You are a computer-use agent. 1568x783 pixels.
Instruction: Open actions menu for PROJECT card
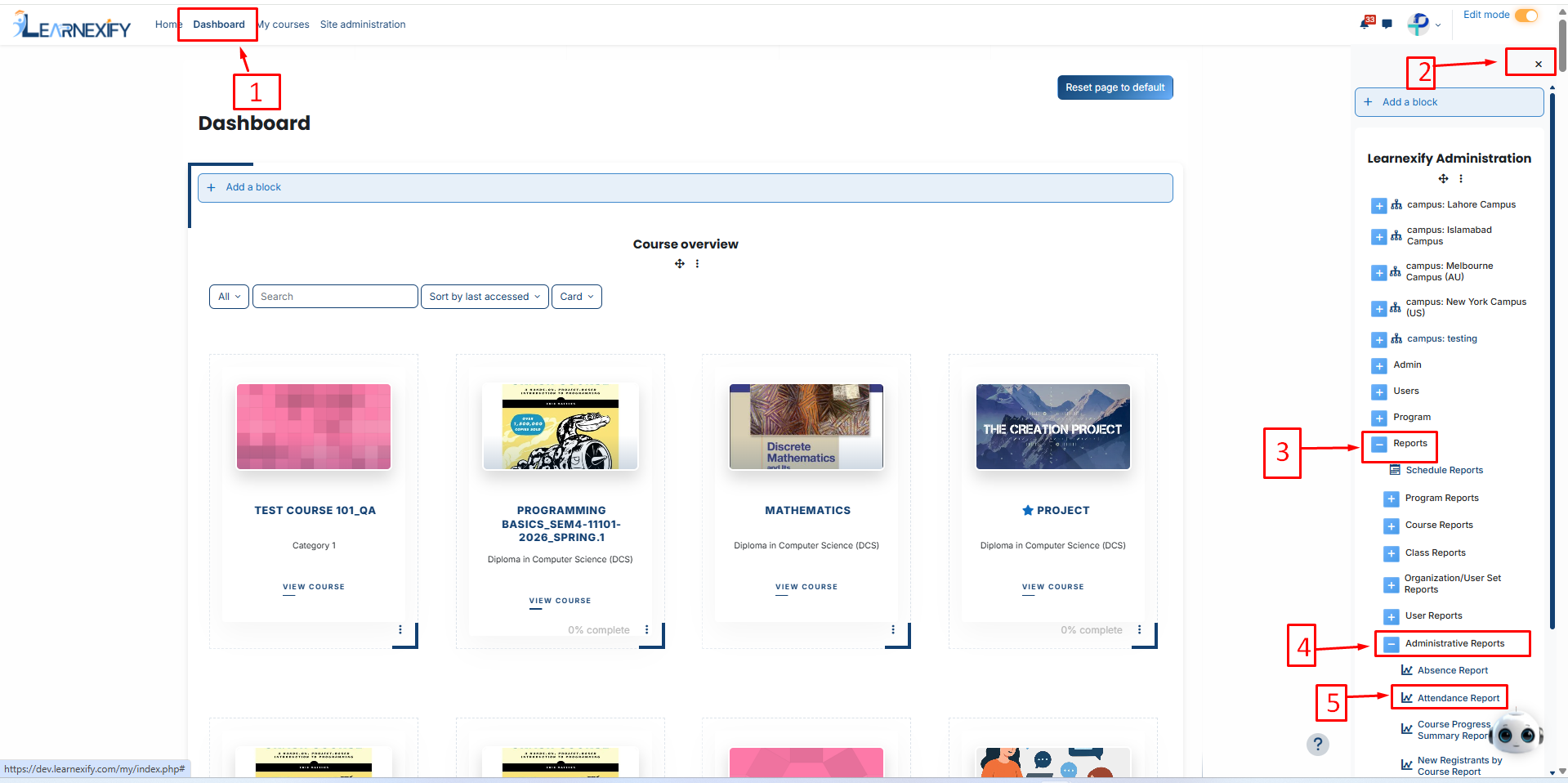click(x=1140, y=629)
